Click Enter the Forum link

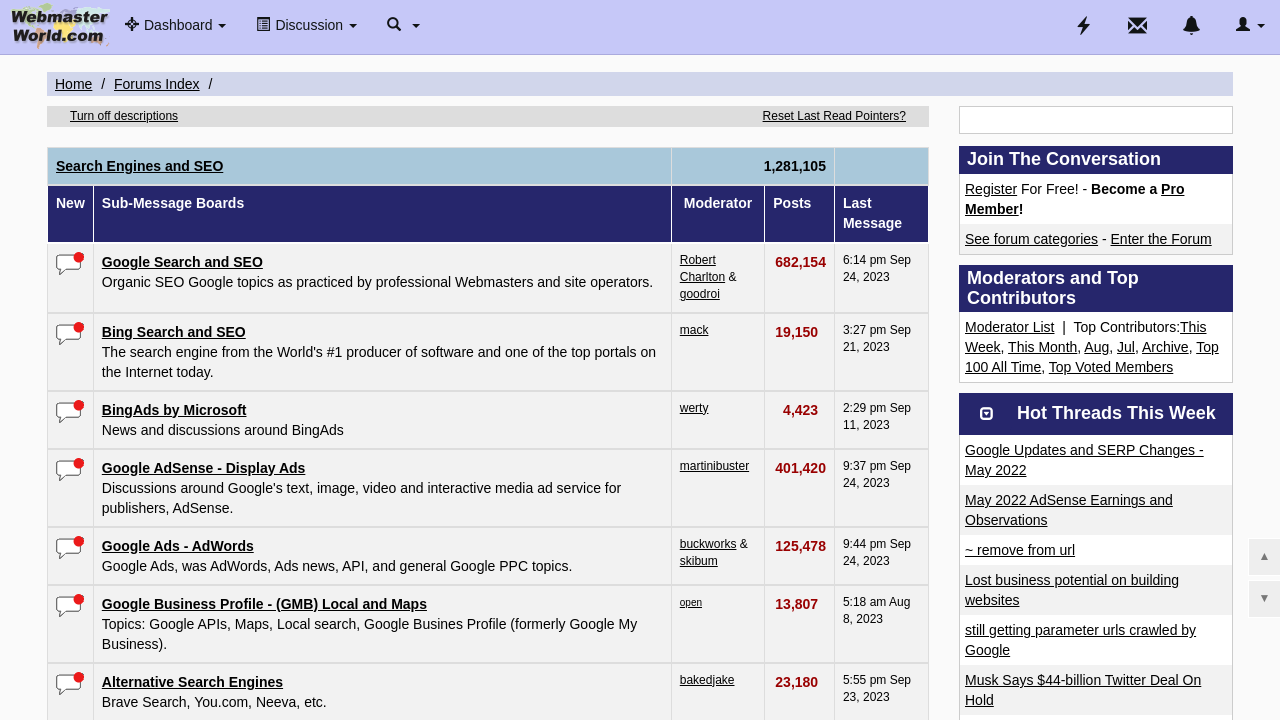click(x=1160, y=239)
